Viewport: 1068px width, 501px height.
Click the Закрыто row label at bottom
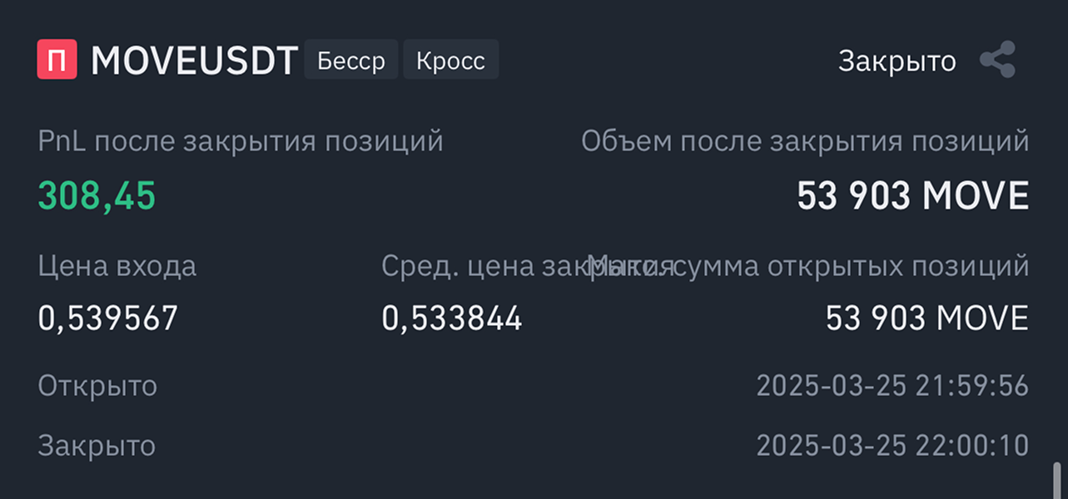pyautogui.click(x=96, y=445)
